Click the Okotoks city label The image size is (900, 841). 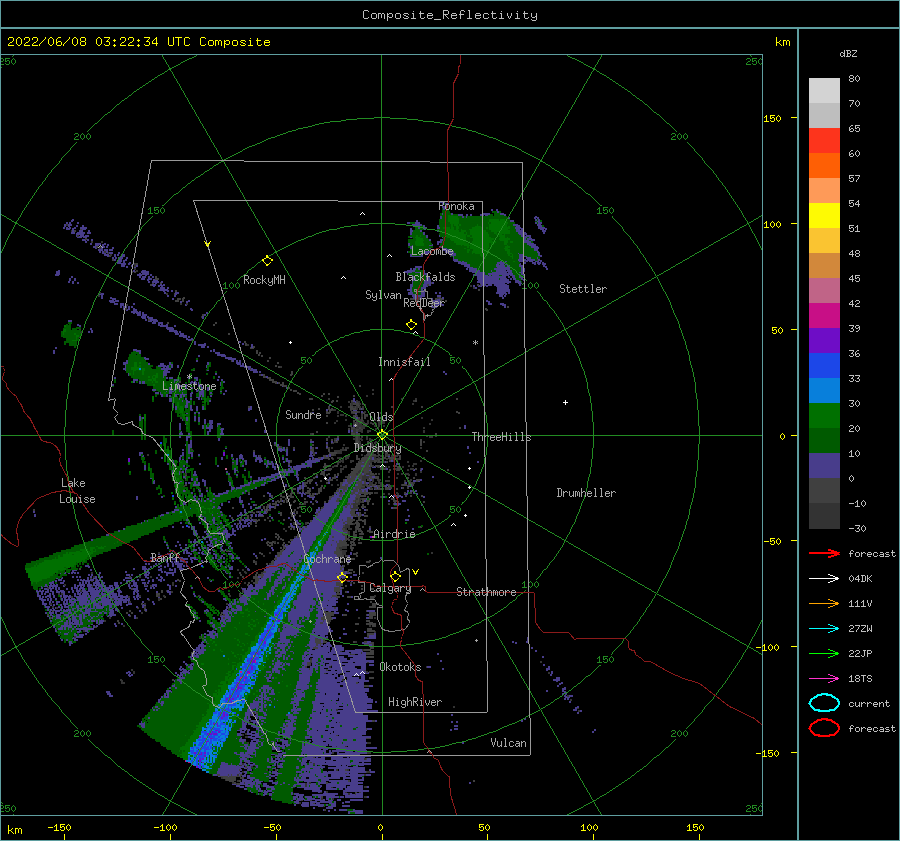point(400,667)
